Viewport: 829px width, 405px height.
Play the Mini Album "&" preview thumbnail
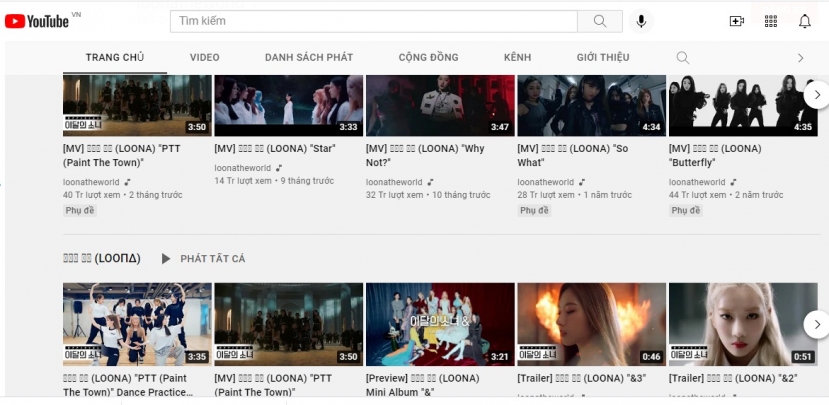click(440, 324)
